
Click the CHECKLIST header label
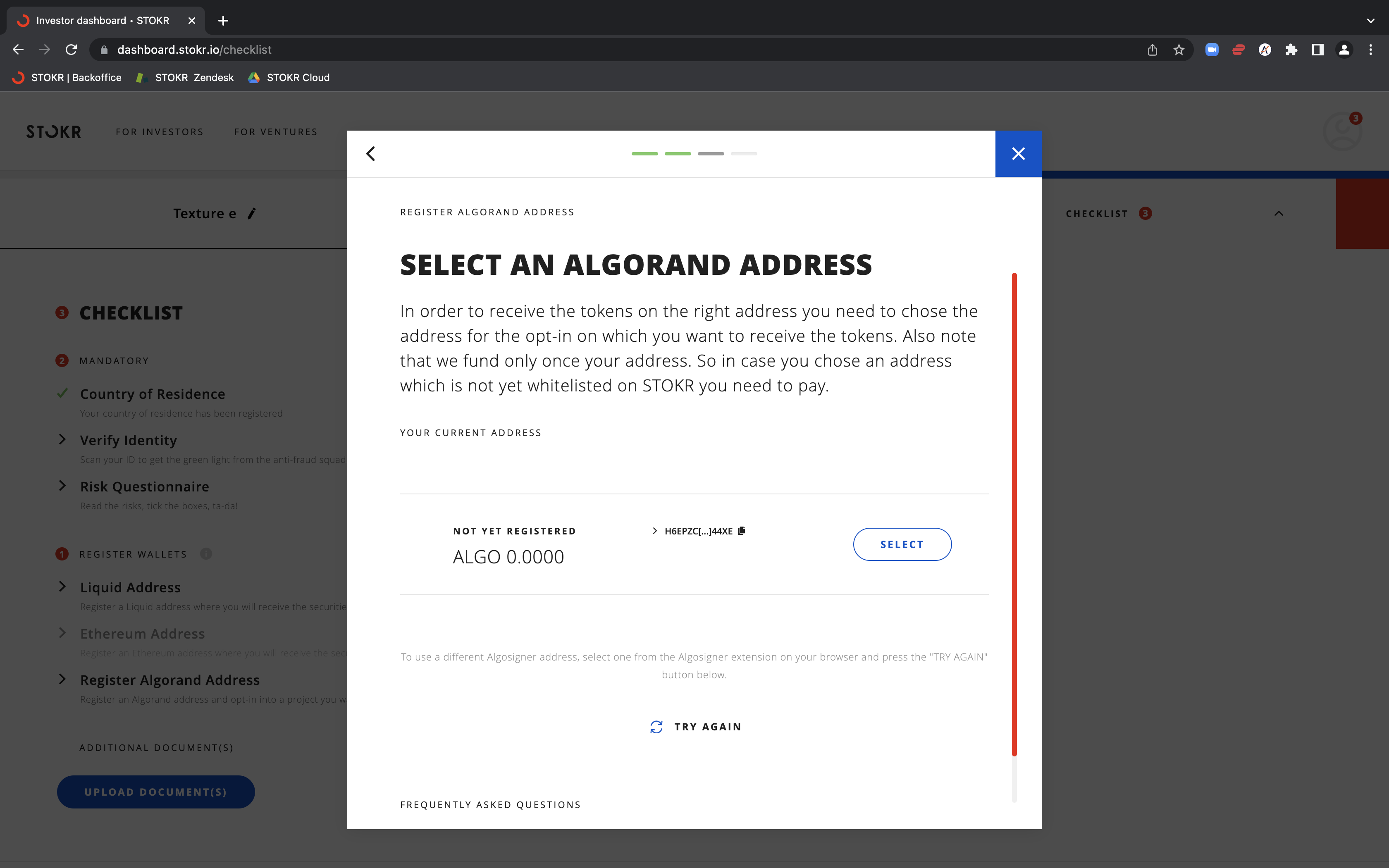(x=1096, y=214)
